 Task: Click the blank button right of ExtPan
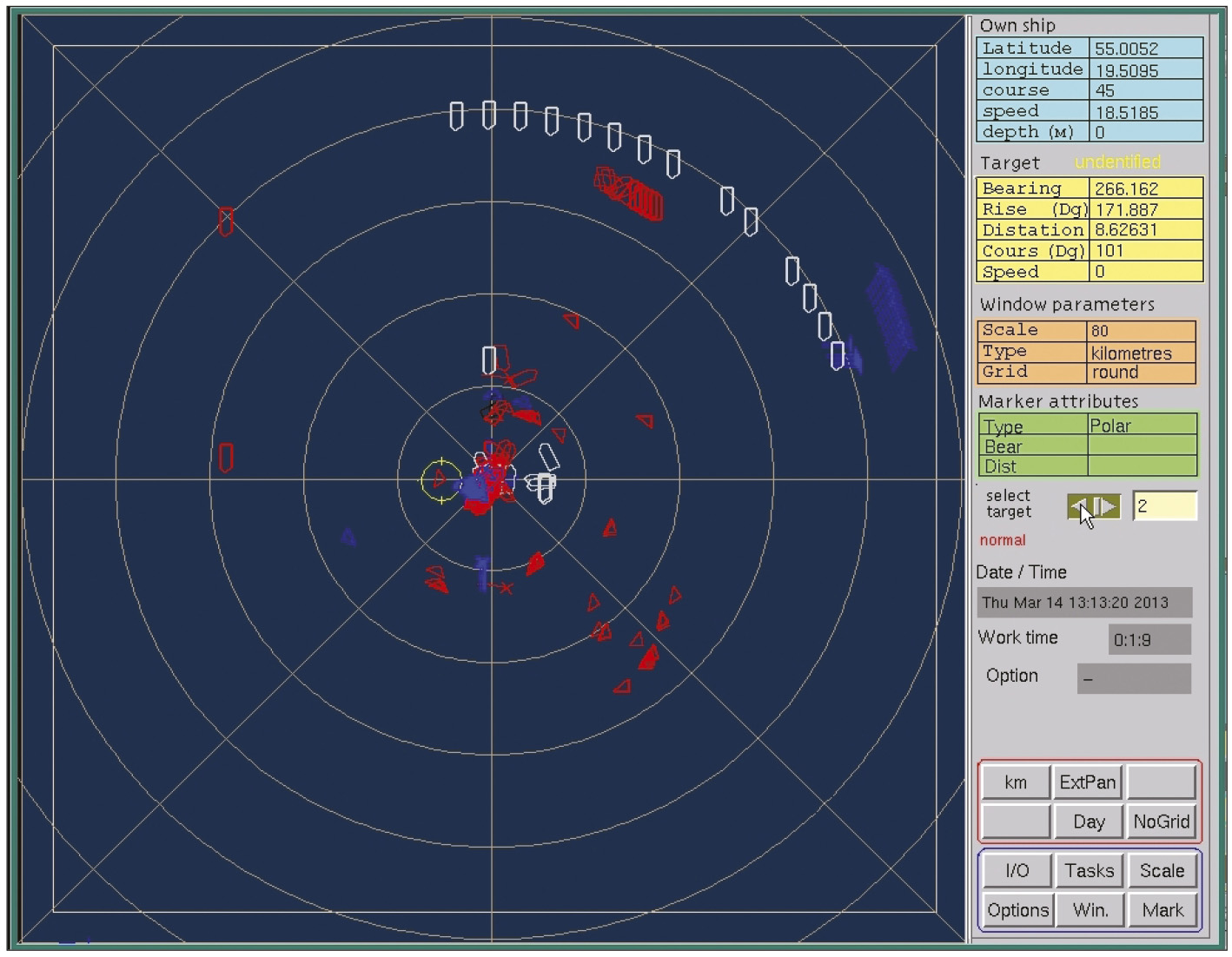[1162, 782]
